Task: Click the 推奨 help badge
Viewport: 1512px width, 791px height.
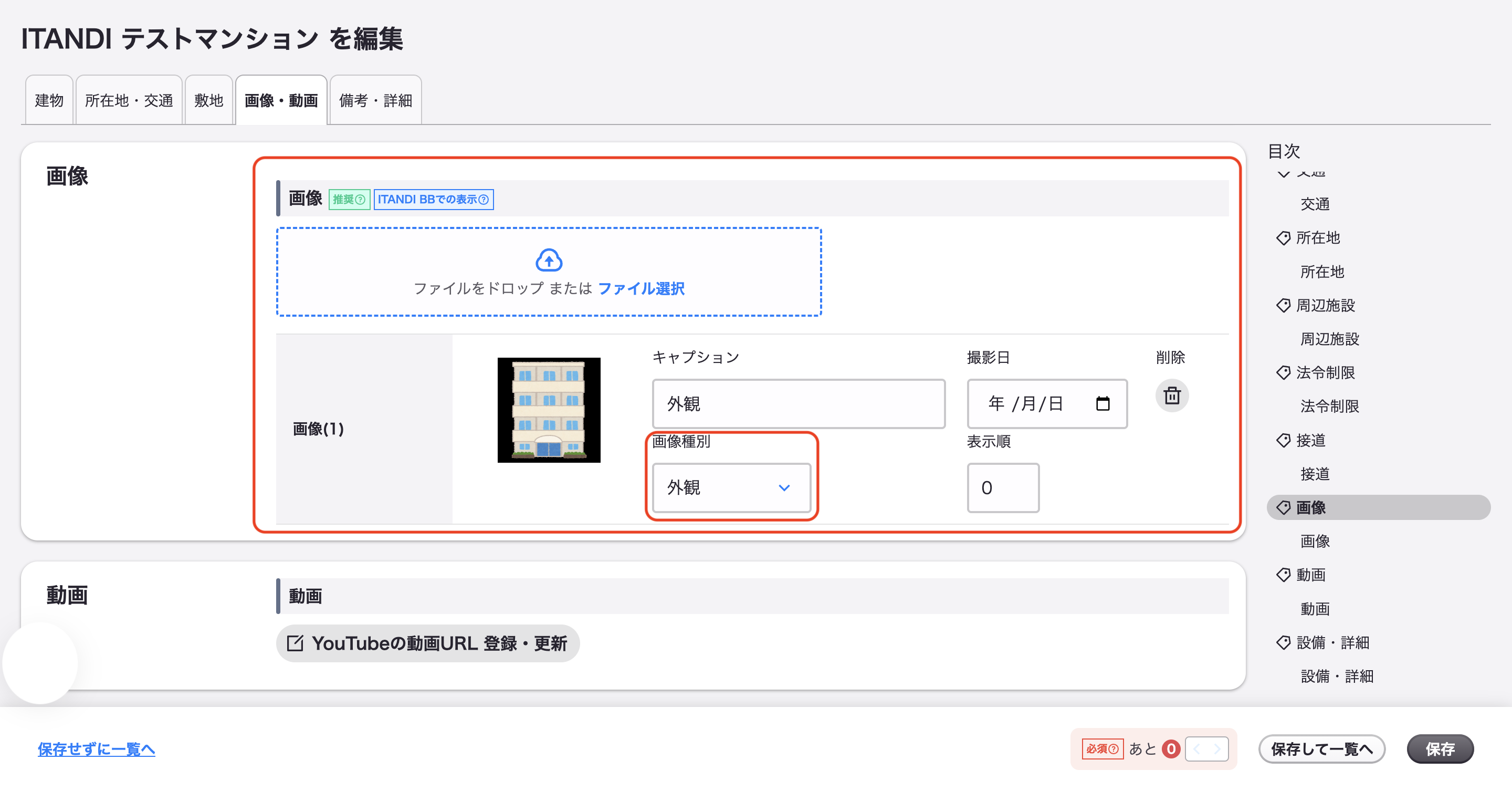Action: [349, 200]
